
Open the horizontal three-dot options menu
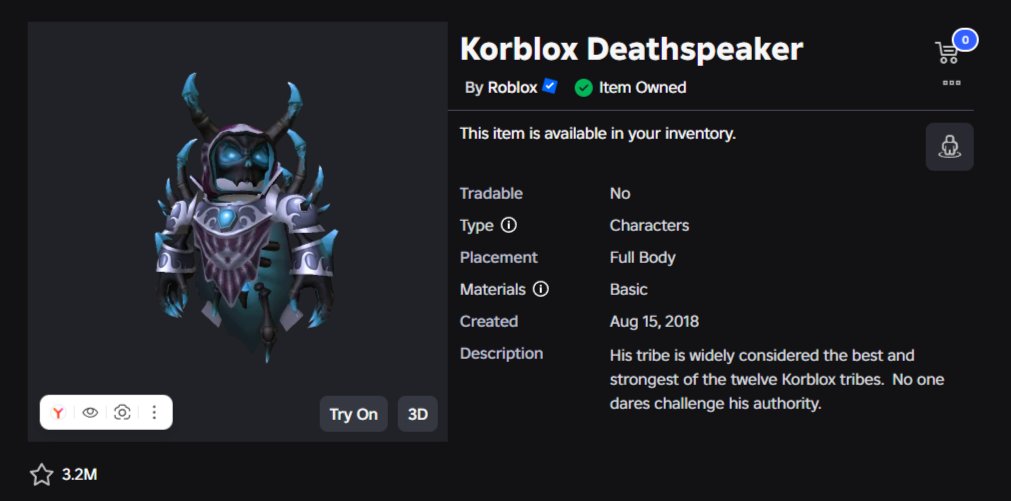tap(951, 83)
